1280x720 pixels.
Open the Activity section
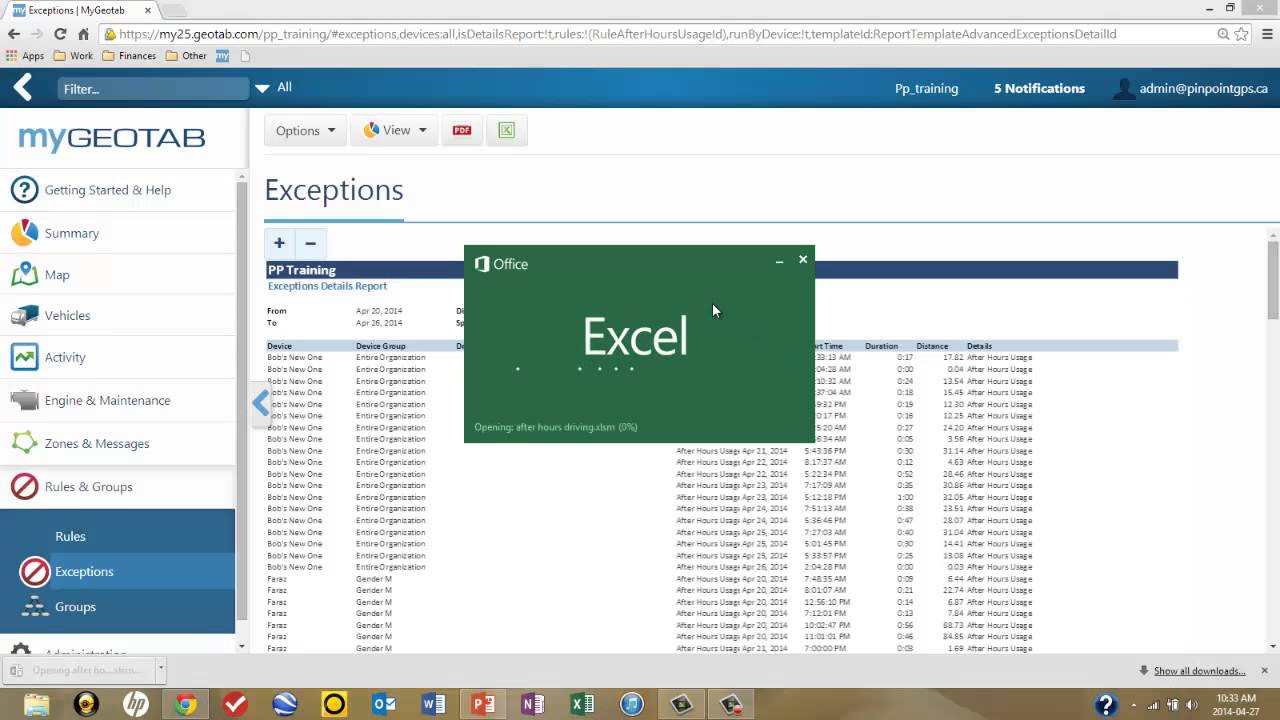tap(118, 357)
